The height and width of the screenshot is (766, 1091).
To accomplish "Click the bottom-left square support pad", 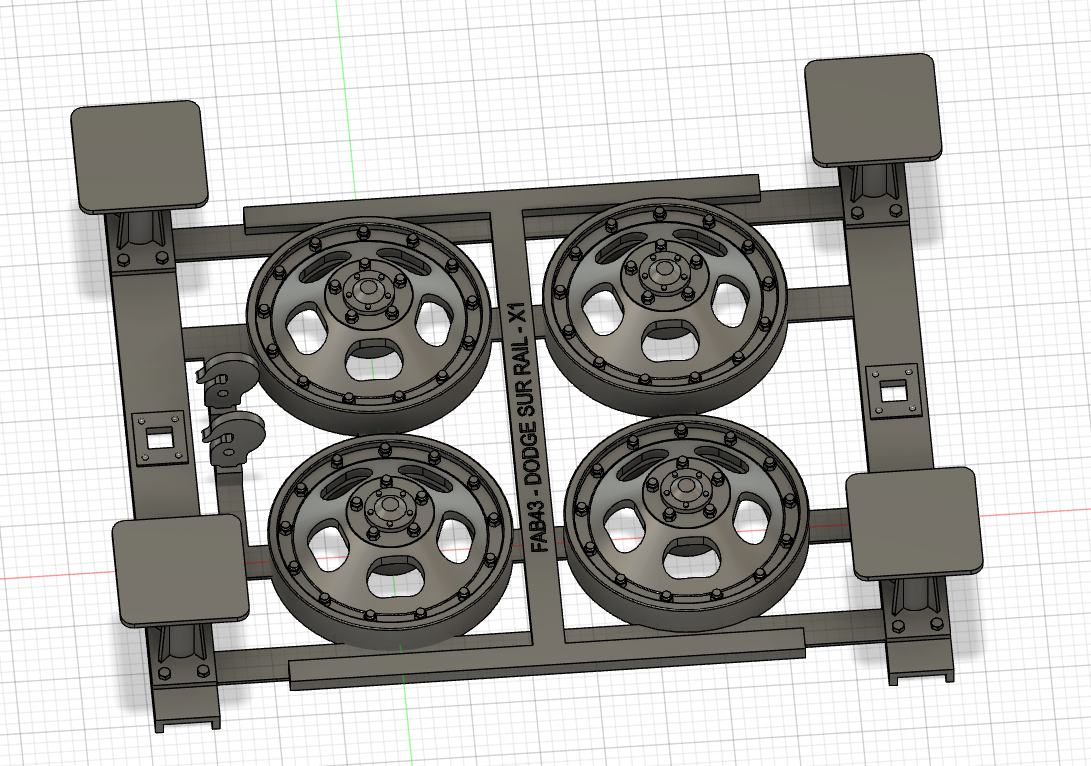I will [181, 570].
